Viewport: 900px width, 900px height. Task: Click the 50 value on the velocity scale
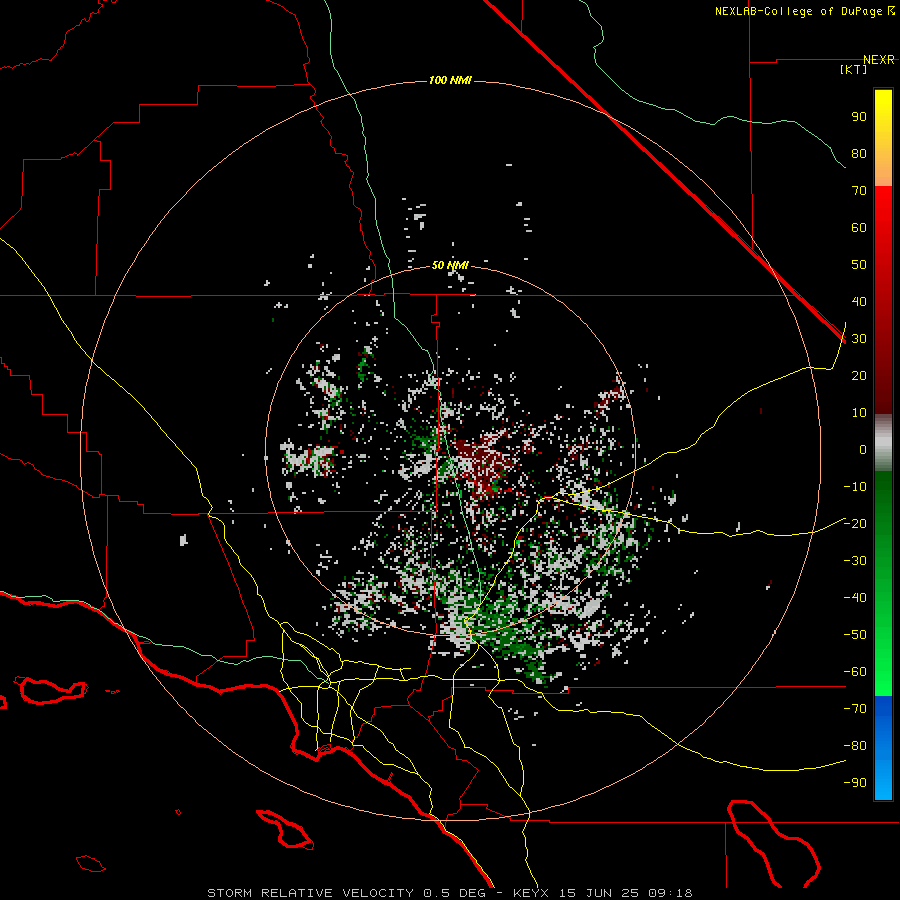point(859,265)
